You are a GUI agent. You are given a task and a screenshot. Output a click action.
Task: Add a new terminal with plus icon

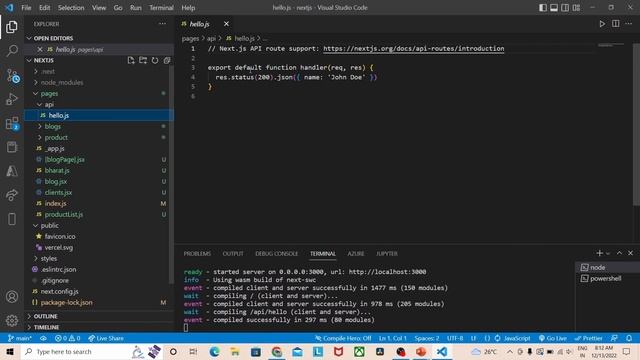click(x=599, y=253)
